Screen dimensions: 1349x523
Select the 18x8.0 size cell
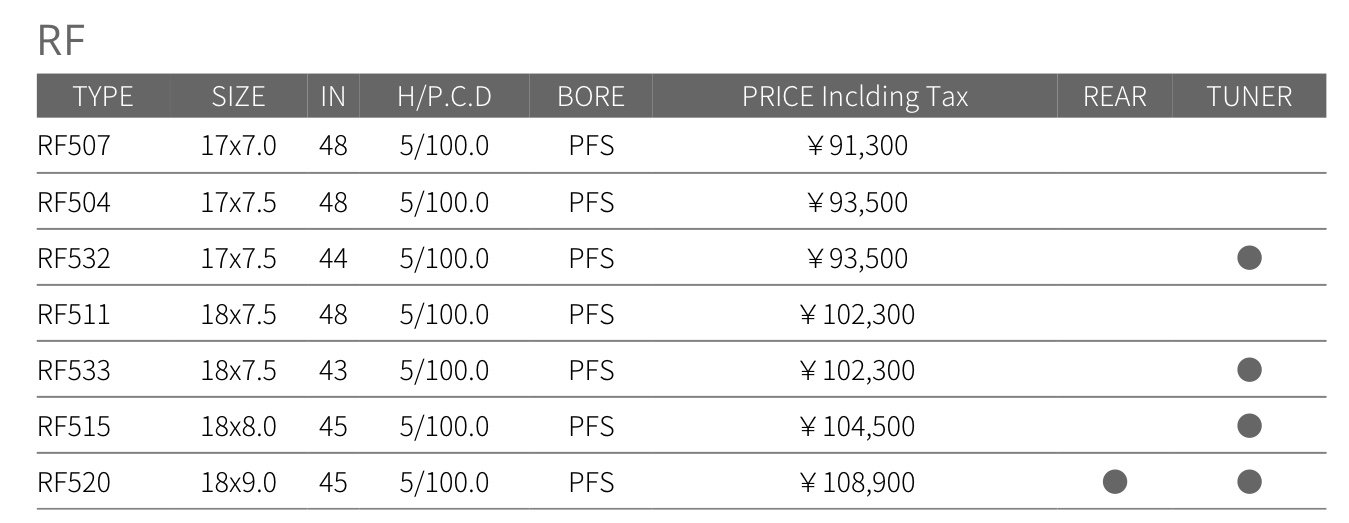coord(239,426)
